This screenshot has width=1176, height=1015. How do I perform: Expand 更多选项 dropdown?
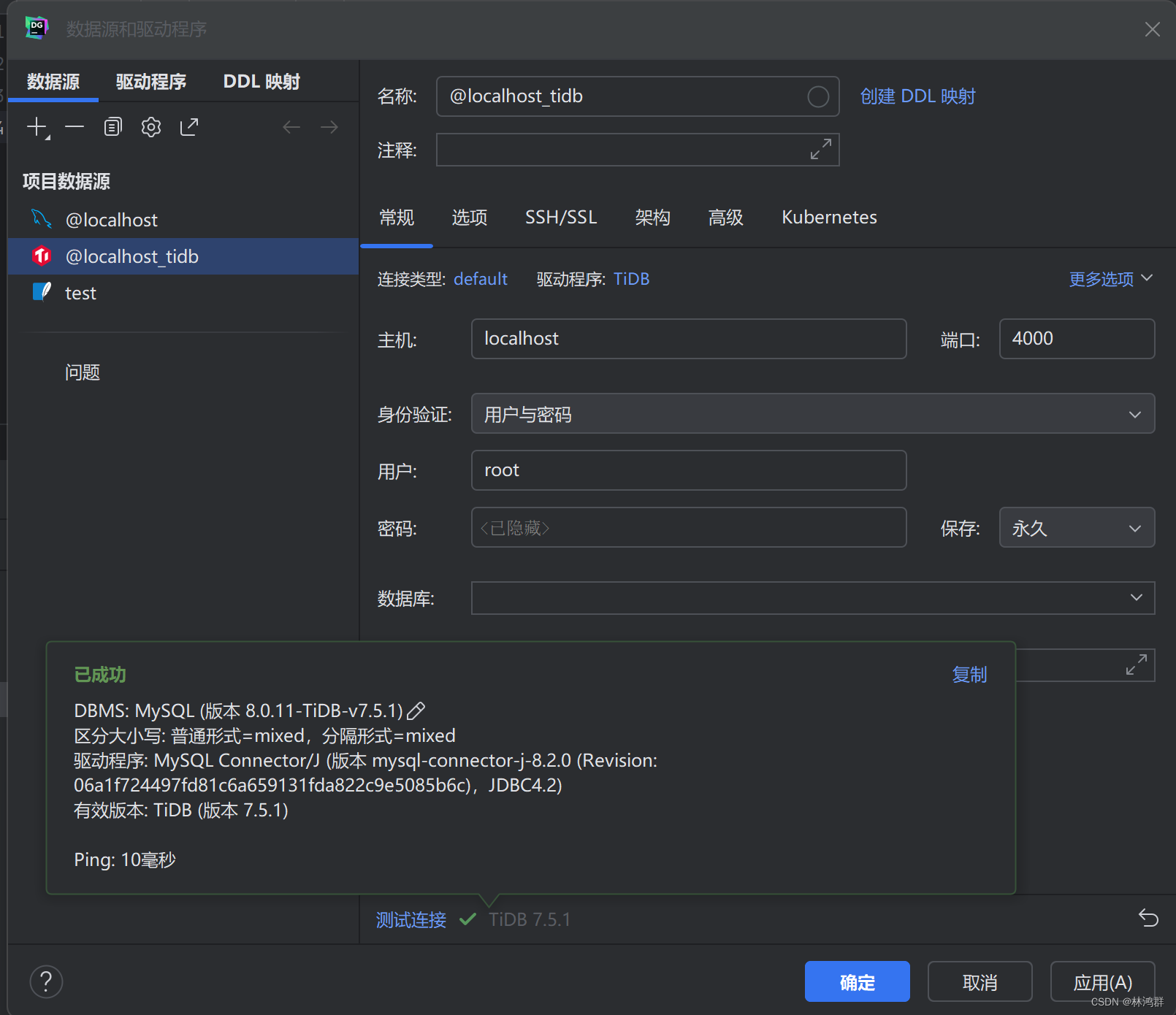pyautogui.click(x=1110, y=279)
